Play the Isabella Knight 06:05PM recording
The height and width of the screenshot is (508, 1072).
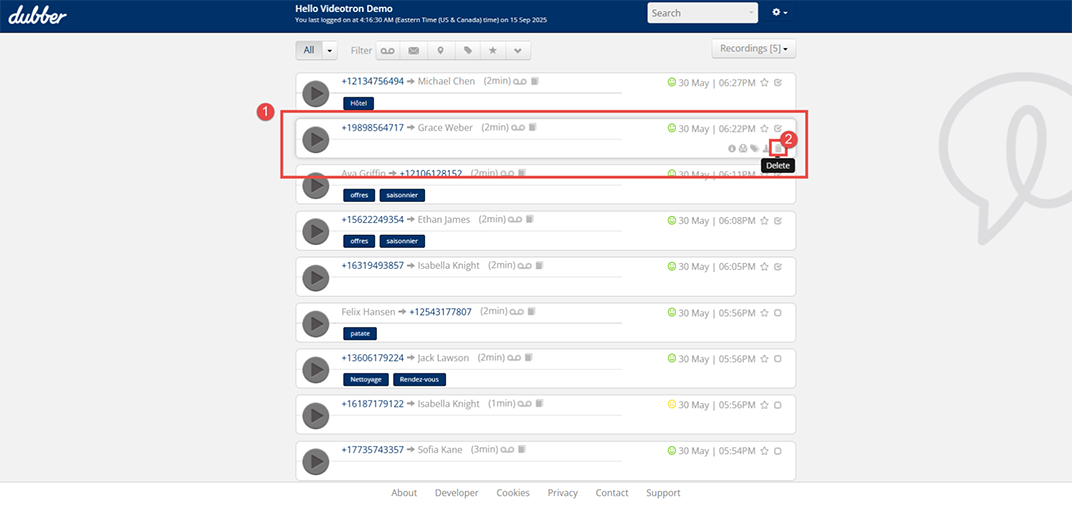click(316, 278)
